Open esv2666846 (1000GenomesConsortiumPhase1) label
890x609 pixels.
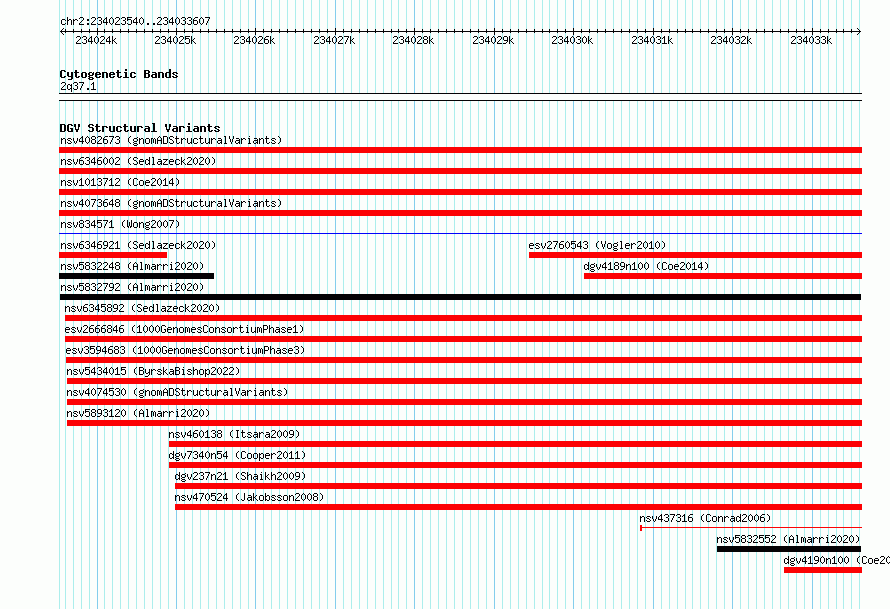[x=184, y=329]
